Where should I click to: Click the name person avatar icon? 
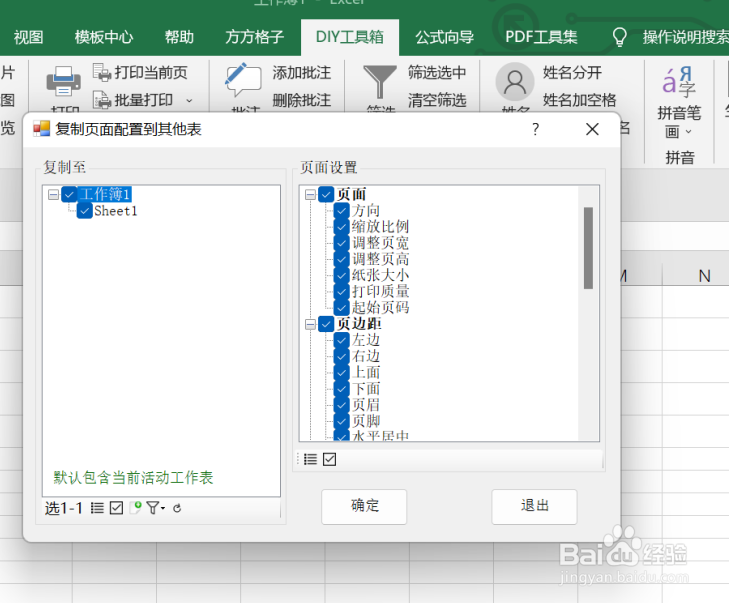515,81
